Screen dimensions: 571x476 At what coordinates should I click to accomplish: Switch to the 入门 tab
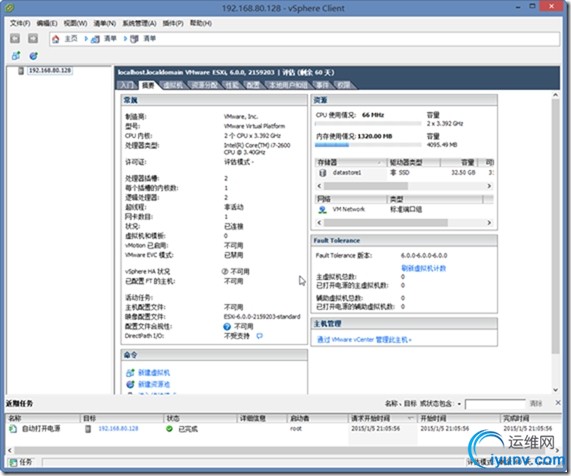(127, 85)
